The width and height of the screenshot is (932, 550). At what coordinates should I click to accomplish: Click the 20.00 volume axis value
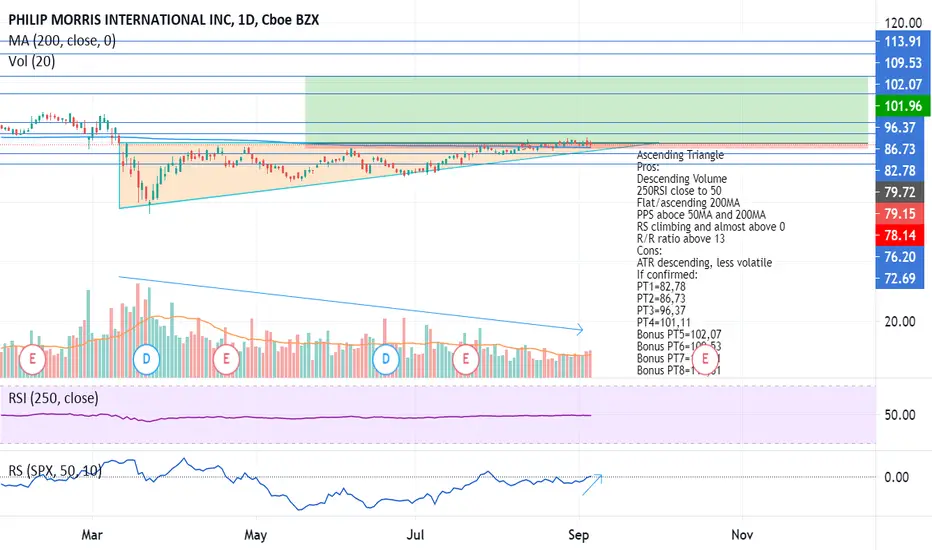[900, 322]
